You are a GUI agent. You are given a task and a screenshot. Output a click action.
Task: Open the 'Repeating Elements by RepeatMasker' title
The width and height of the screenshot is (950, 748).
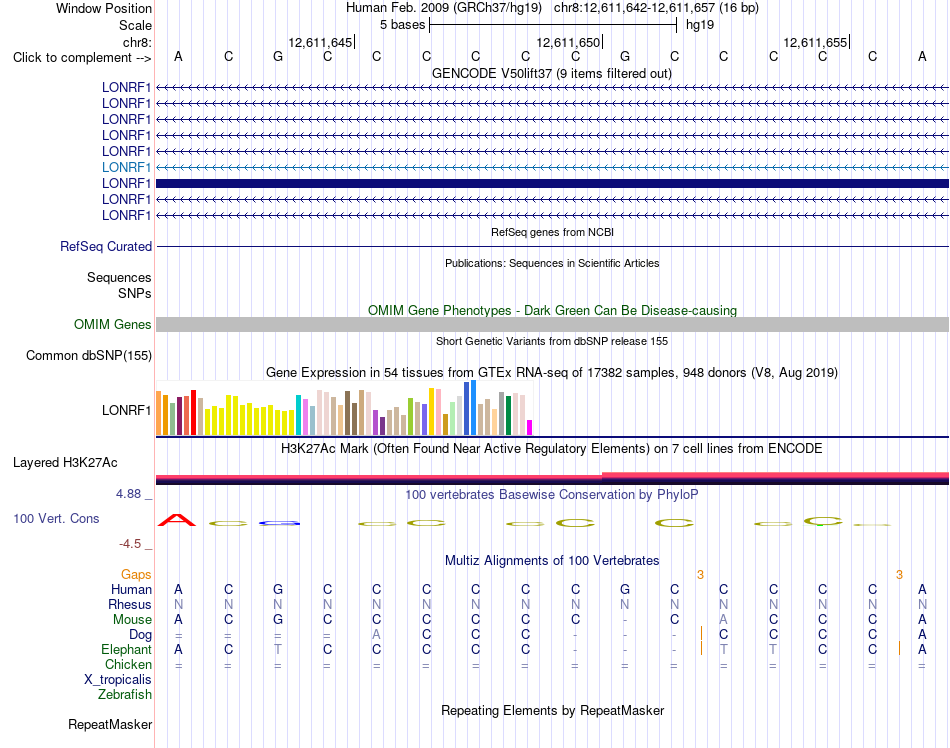552,710
